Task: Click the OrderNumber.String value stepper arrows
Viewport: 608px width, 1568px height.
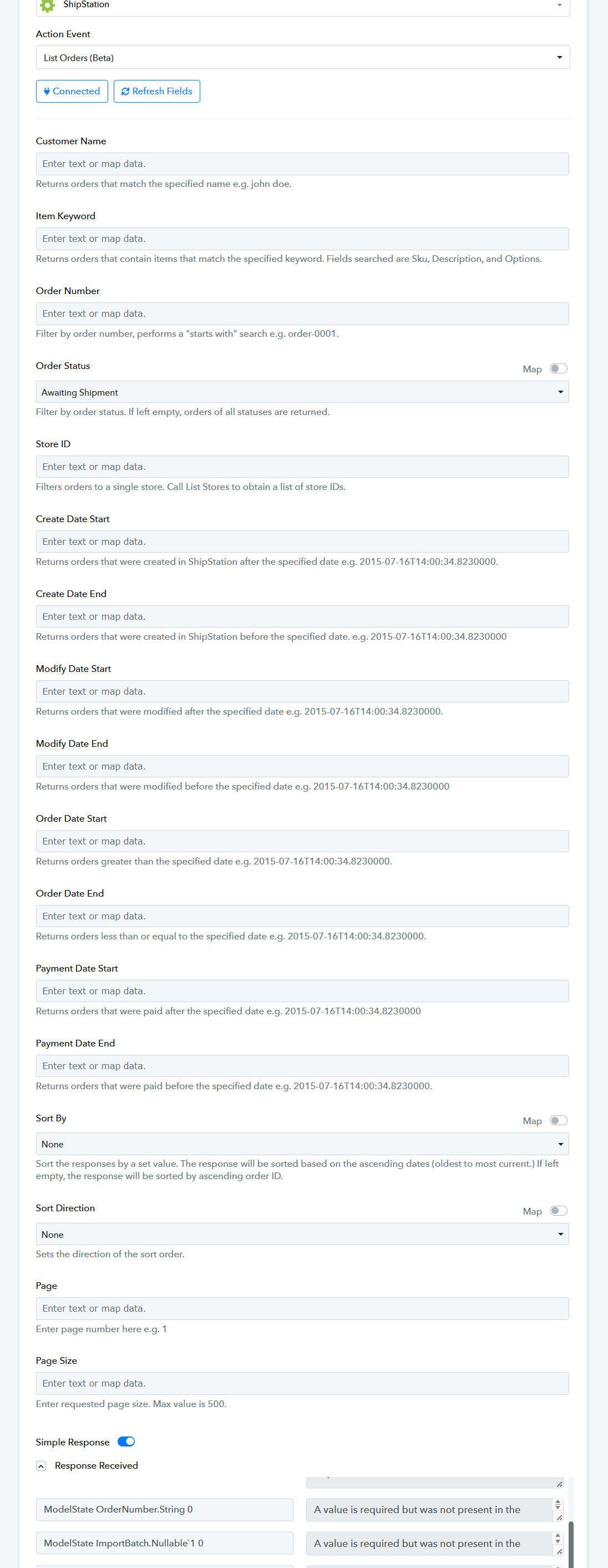Action: 558,1504
